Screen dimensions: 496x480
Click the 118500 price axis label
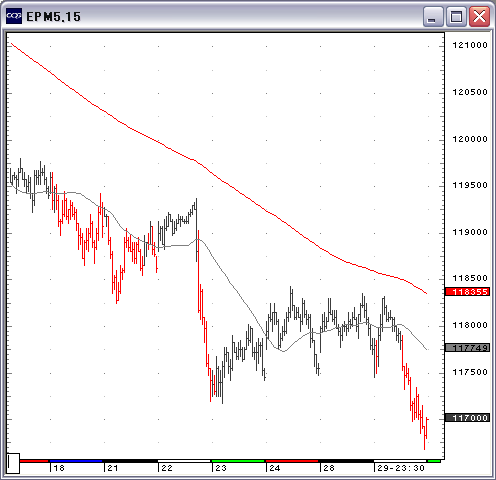470,278
